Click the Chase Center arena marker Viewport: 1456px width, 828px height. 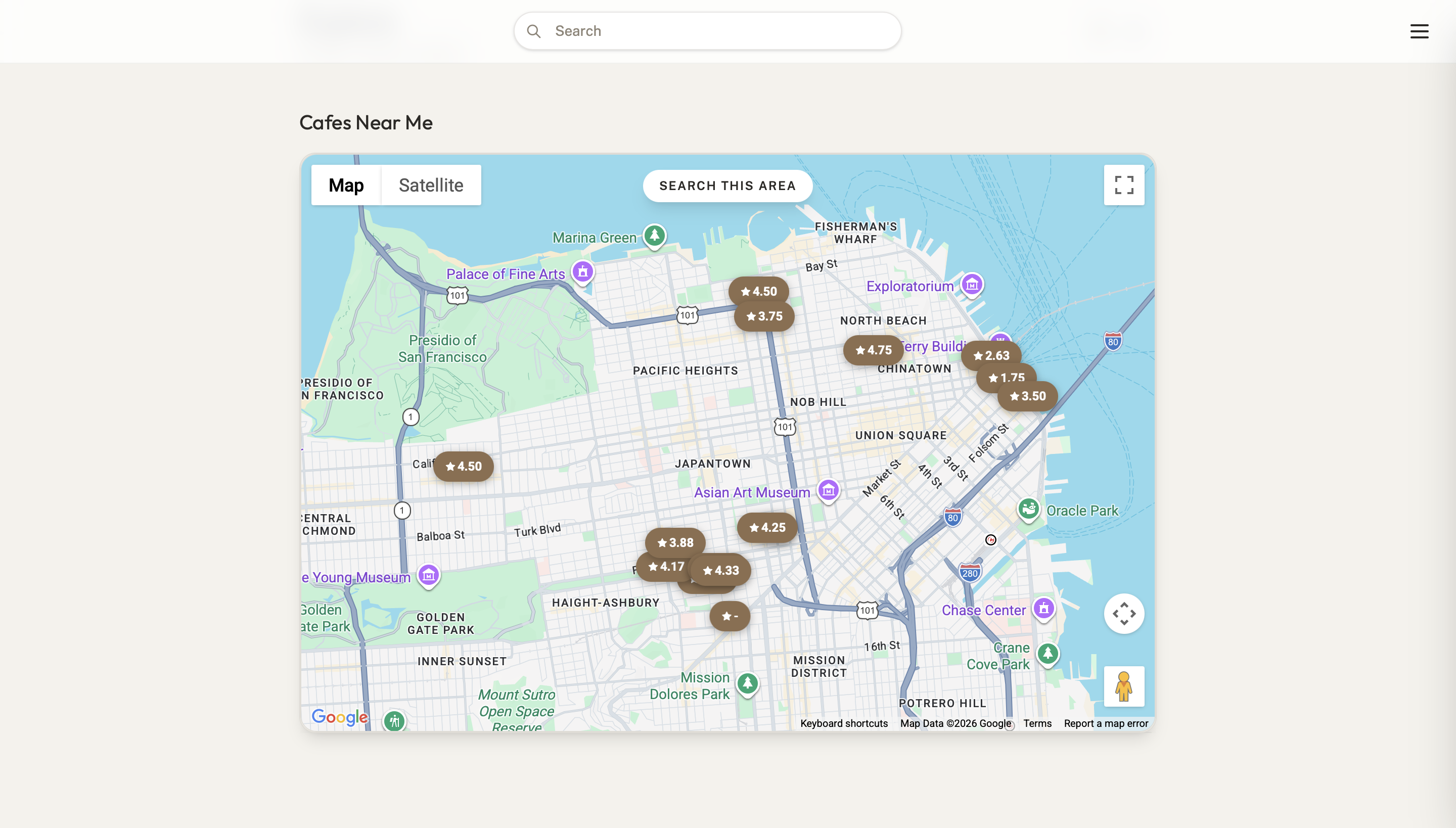(1044, 608)
